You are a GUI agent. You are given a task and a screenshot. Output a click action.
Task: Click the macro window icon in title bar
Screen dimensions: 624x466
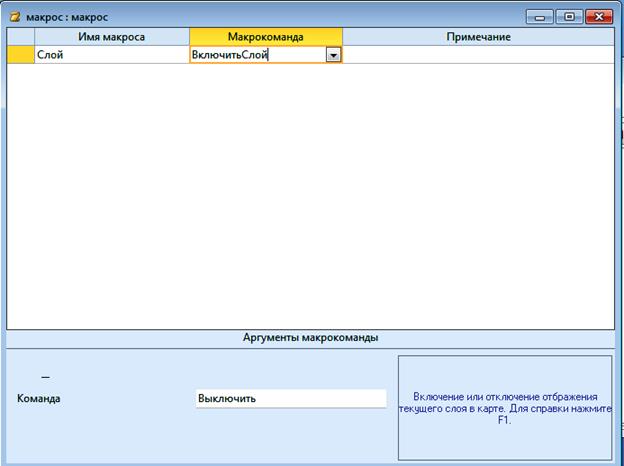(x=15, y=17)
